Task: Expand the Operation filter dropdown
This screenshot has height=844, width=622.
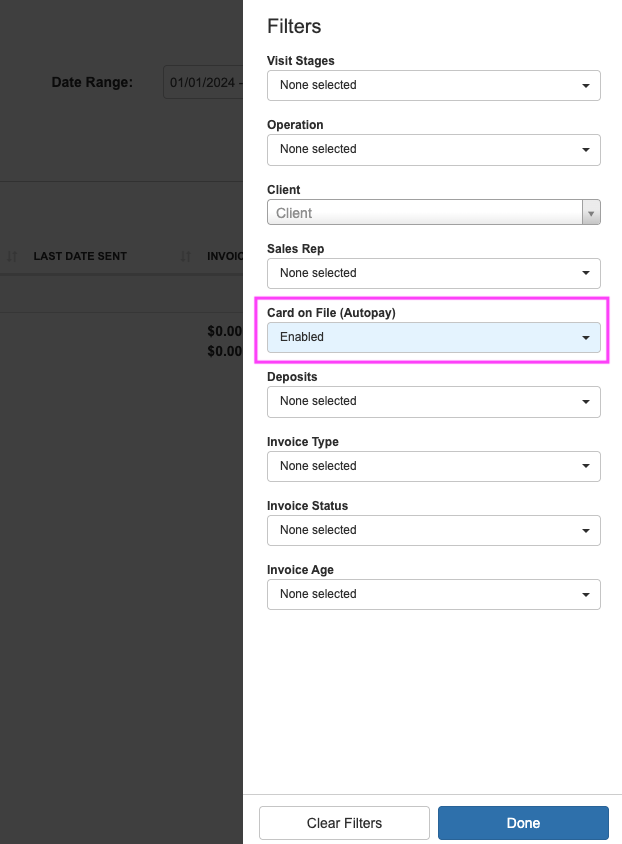Action: [433, 150]
